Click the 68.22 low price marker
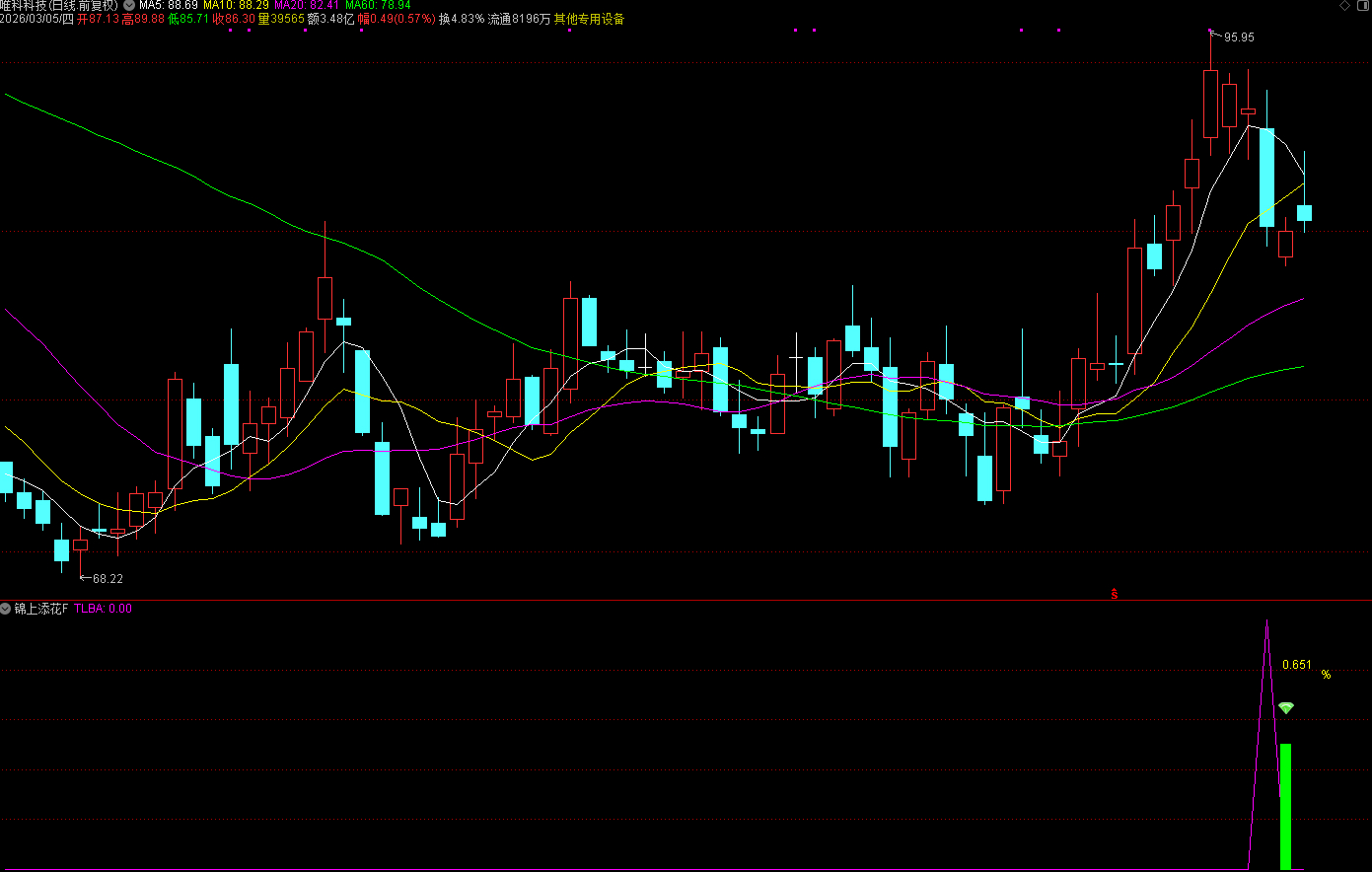The image size is (1372, 872). tap(108, 579)
